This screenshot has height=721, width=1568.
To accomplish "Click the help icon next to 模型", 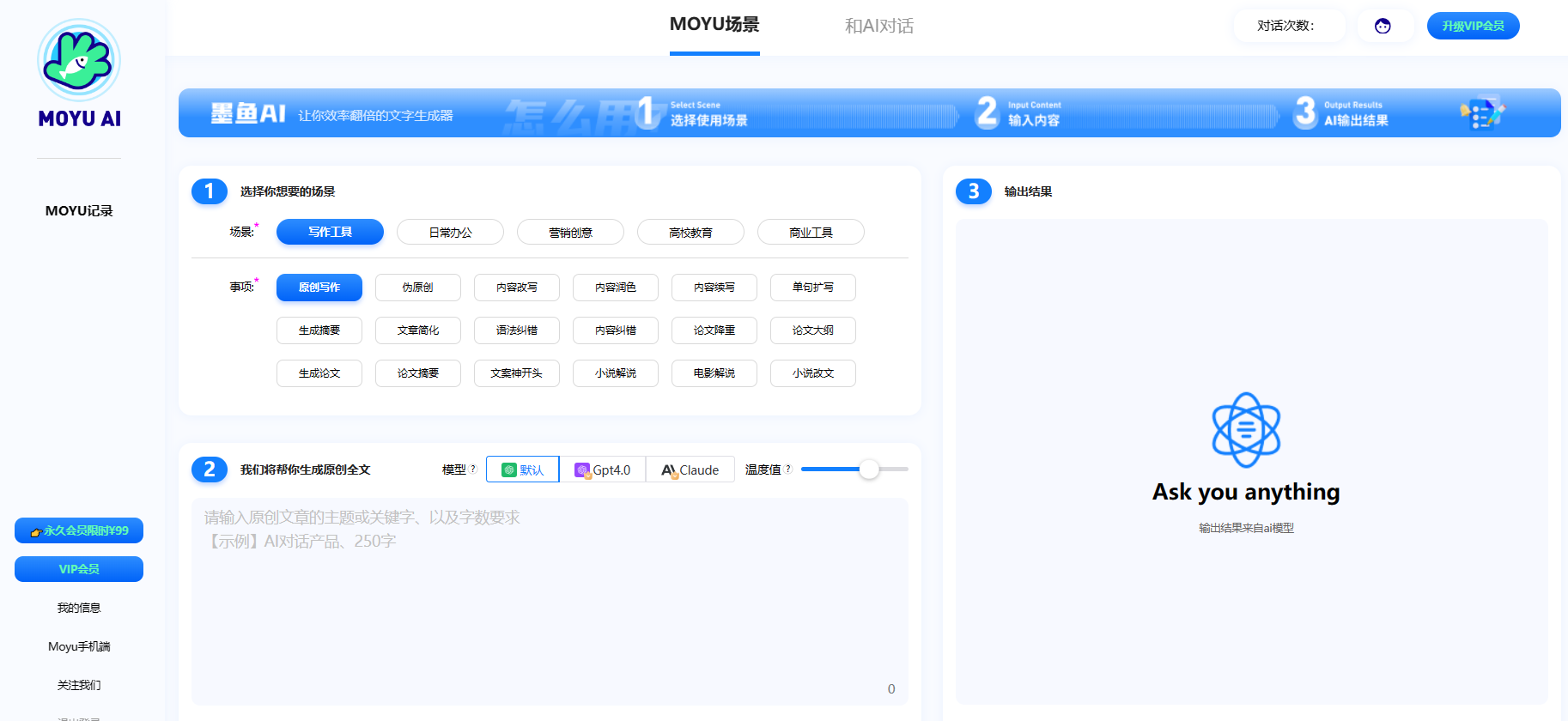I will point(473,469).
